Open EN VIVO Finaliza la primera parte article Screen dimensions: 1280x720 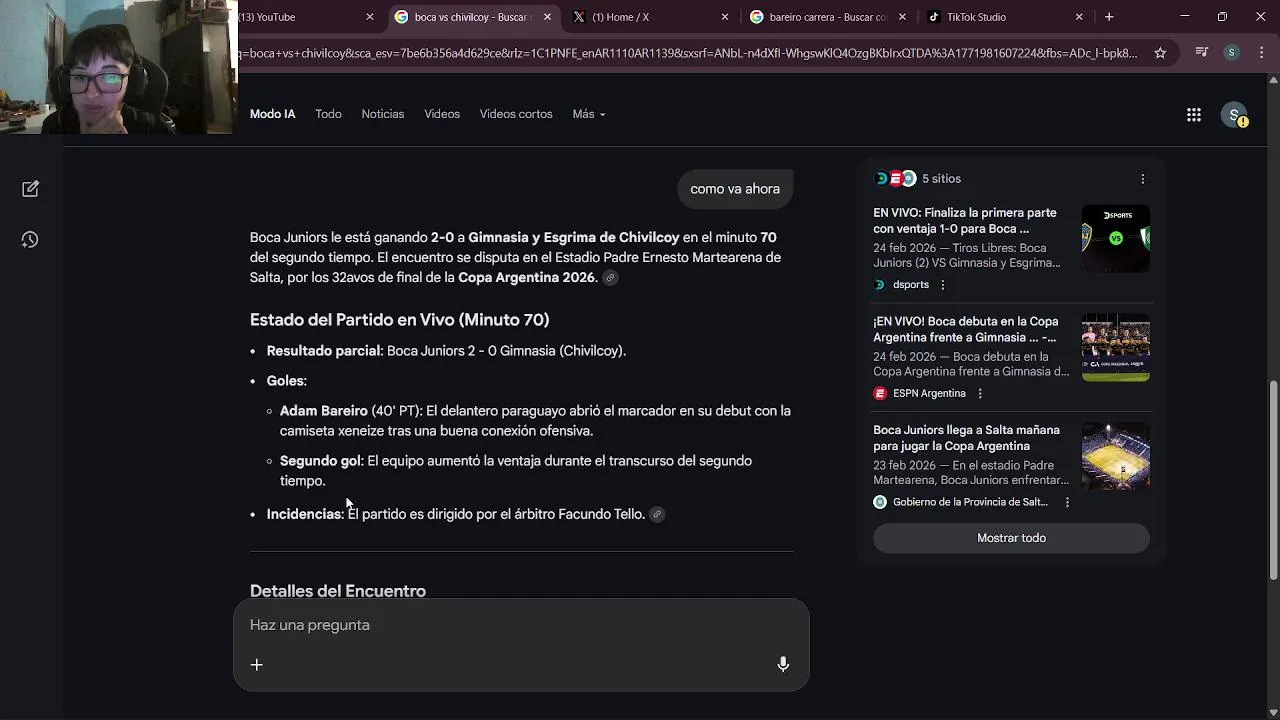click(966, 221)
